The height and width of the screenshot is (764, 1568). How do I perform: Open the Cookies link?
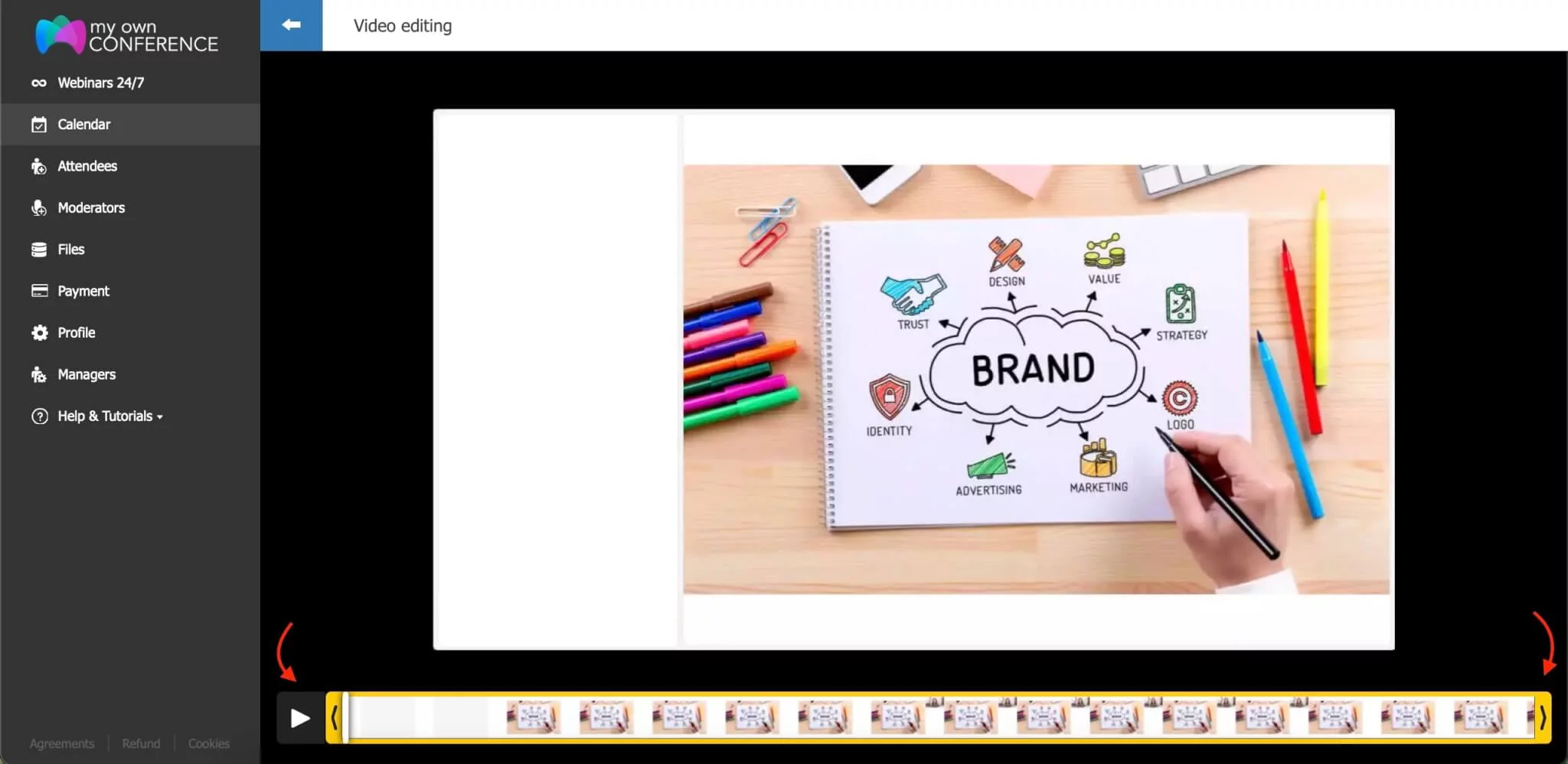coord(208,743)
